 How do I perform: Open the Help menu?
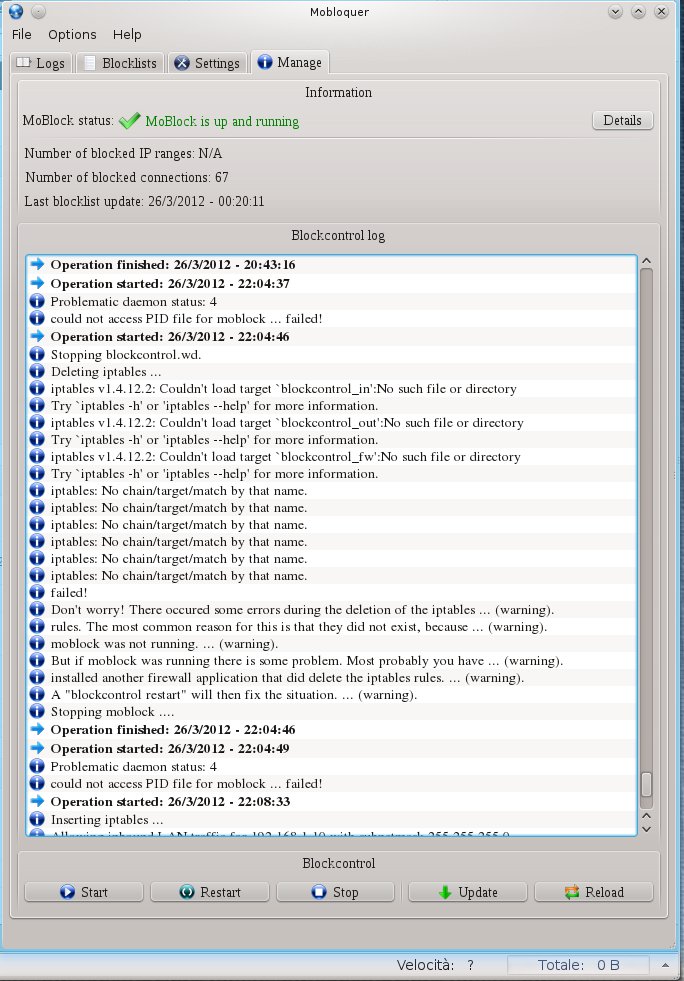pos(127,34)
